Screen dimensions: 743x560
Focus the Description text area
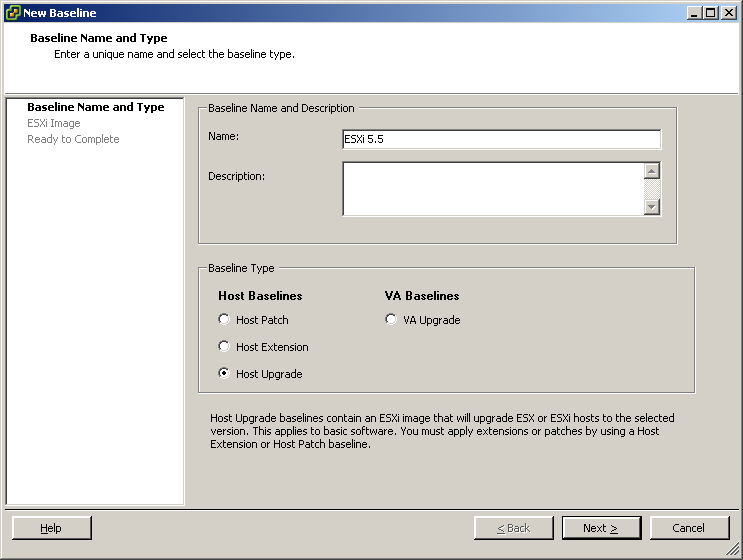(x=492, y=189)
